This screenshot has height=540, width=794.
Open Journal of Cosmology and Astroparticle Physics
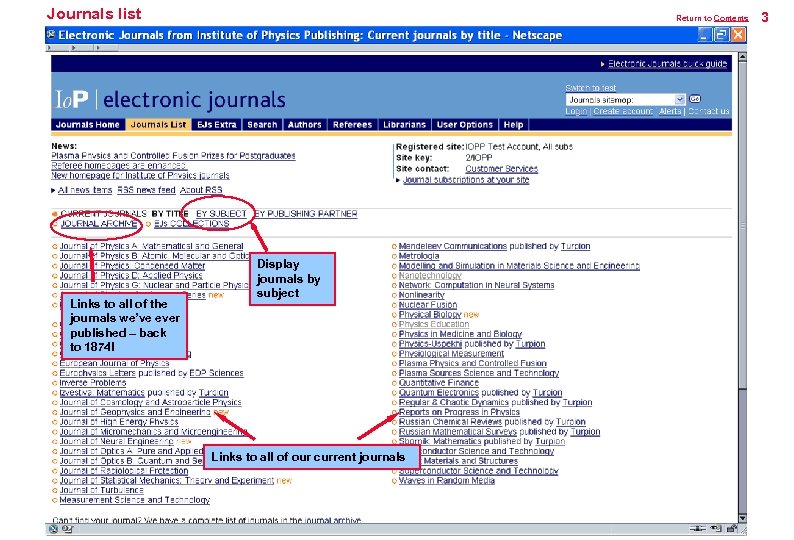pos(150,402)
